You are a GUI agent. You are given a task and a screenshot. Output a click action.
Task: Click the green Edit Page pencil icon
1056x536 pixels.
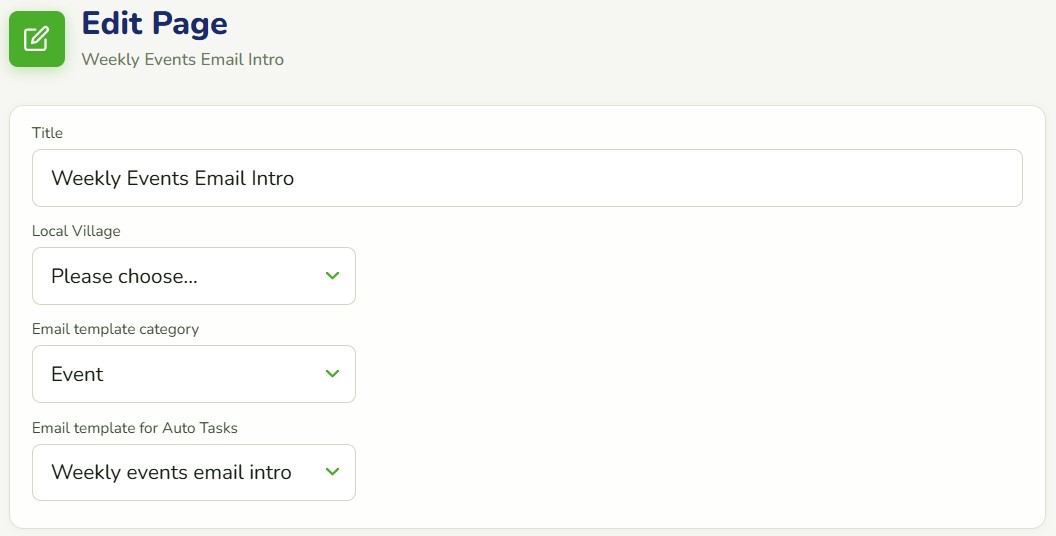37,38
